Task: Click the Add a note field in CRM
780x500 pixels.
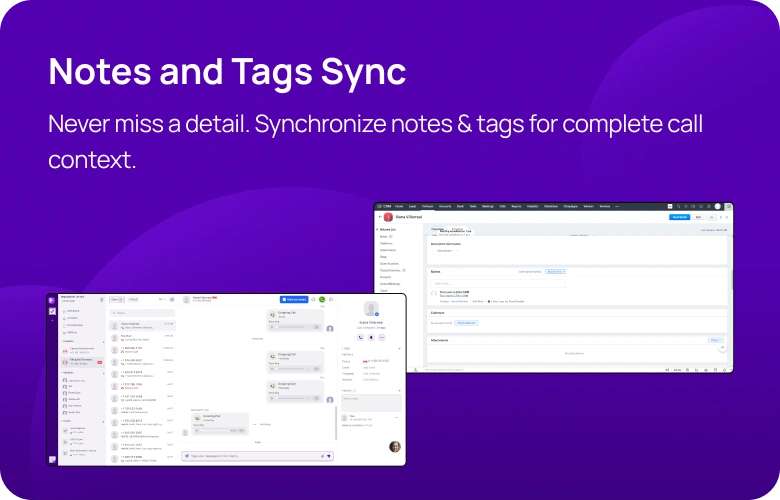Action: (x=498, y=284)
